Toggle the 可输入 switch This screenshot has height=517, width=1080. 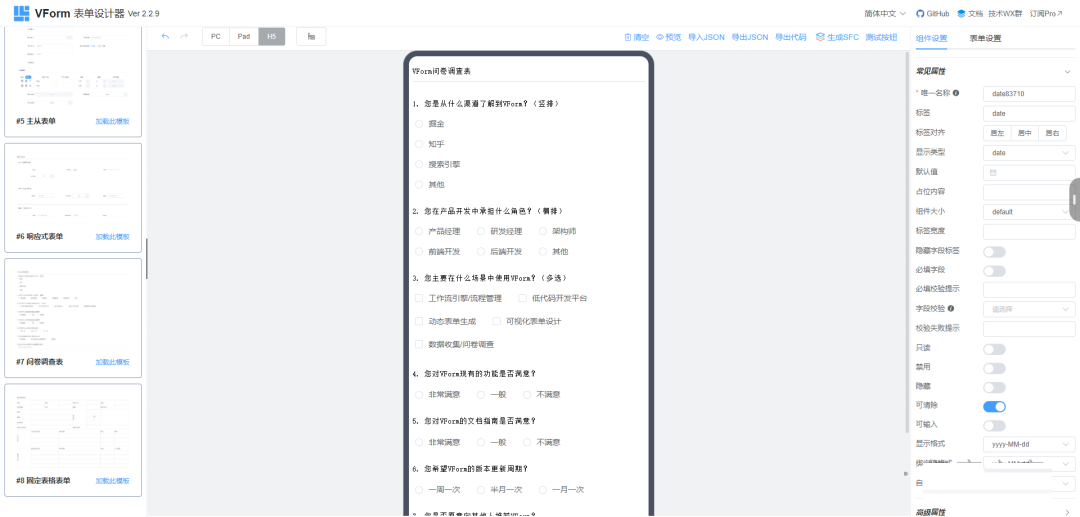994,426
